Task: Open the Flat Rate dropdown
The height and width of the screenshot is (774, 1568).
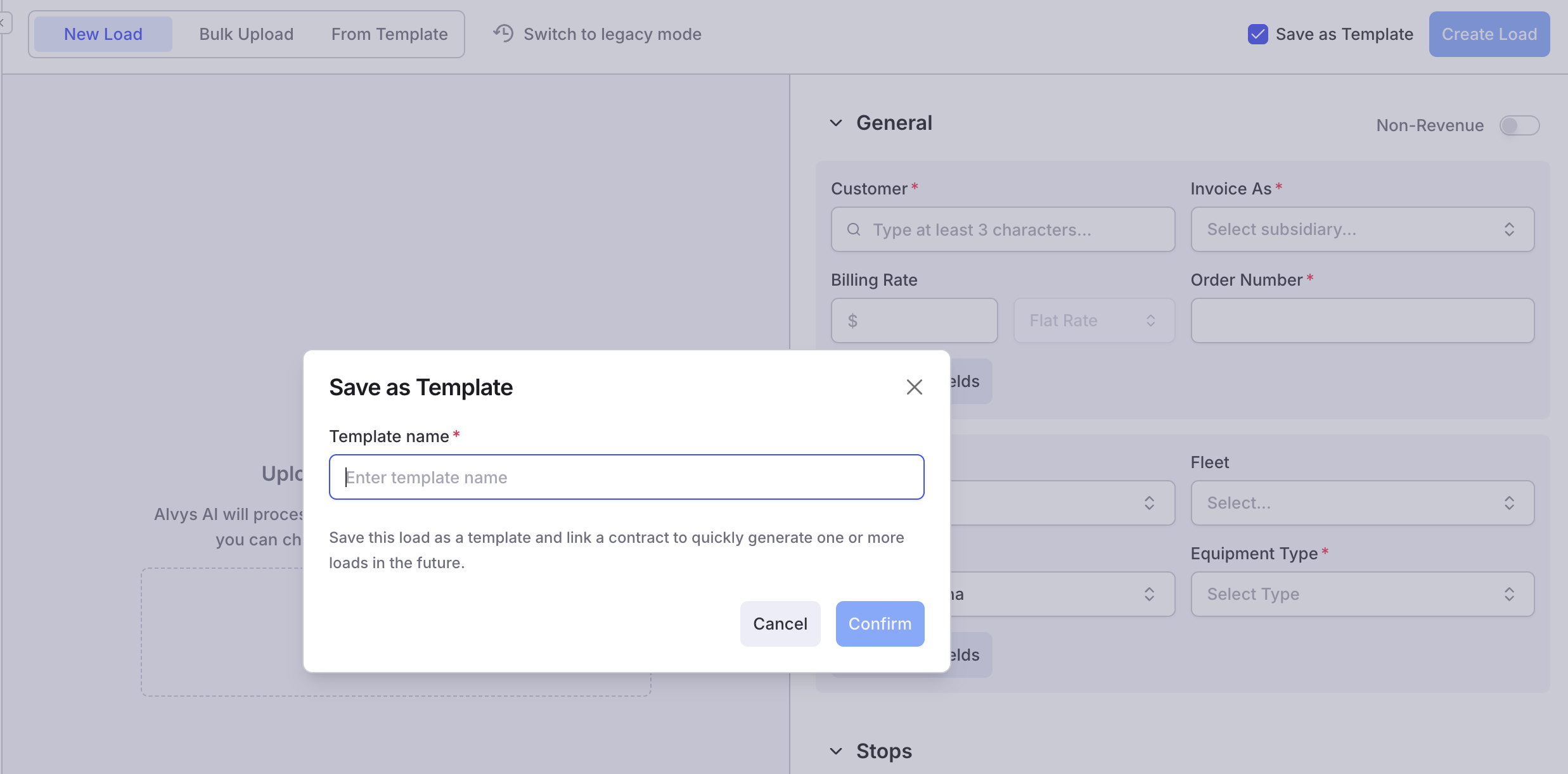Action: click(1094, 320)
